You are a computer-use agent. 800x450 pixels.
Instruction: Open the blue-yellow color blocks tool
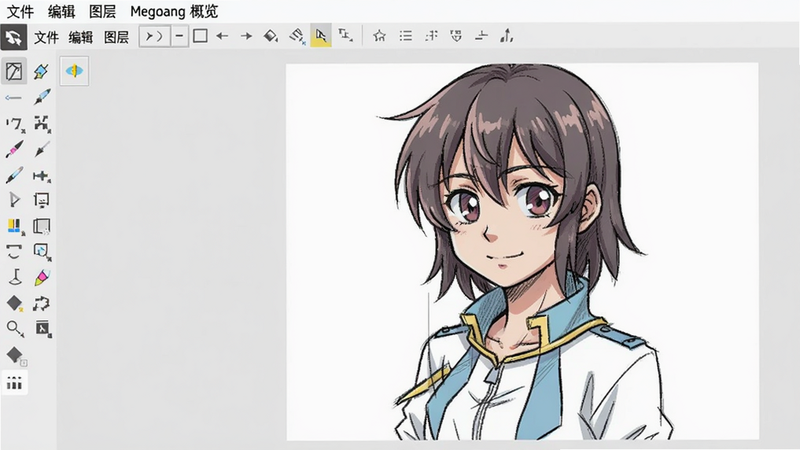tap(16, 227)
